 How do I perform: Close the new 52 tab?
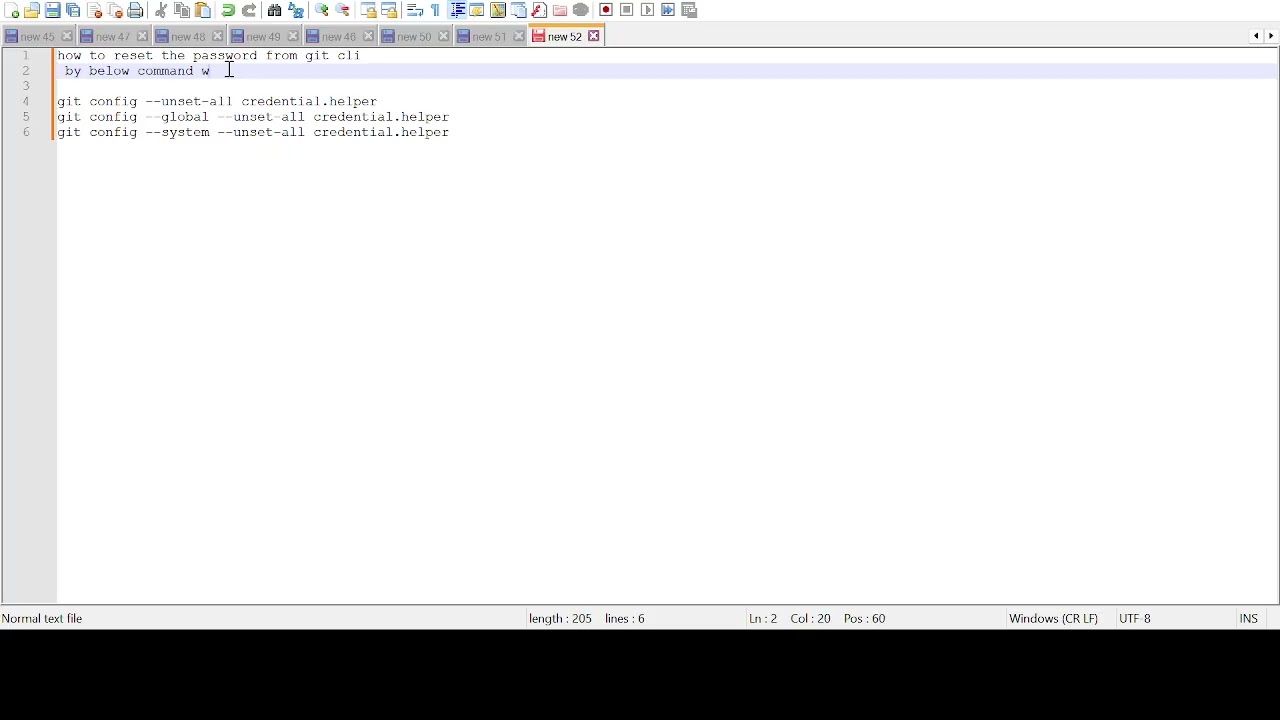point(593,36)
